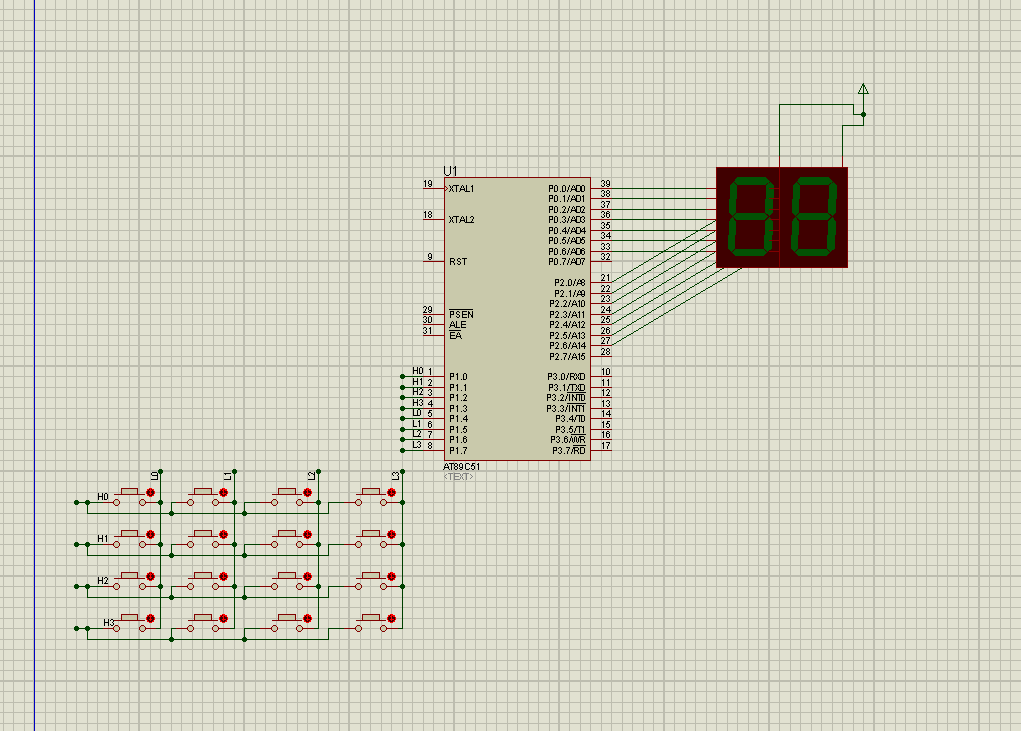Click the PSEN pin label
Screen dimensions: 1021x731
point(461,314)
